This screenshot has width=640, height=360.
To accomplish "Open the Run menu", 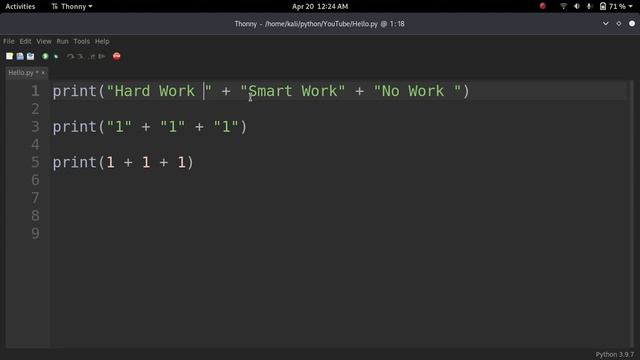I will pyautogui.click(x=62, y=41).
